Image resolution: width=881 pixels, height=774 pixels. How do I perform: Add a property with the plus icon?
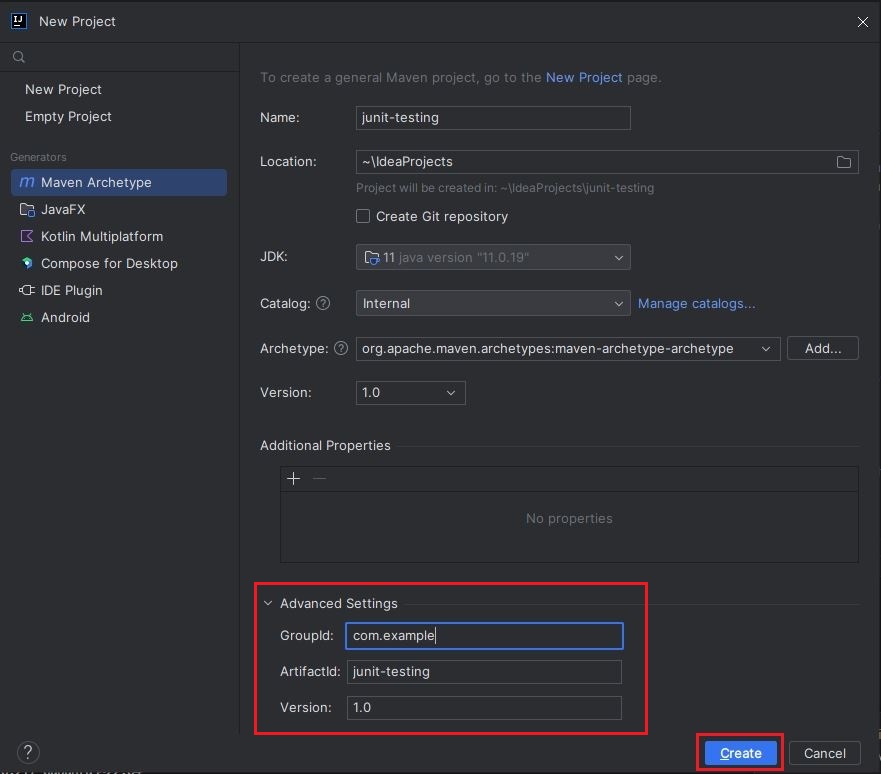pyautogui.click(x=293, y=479)
